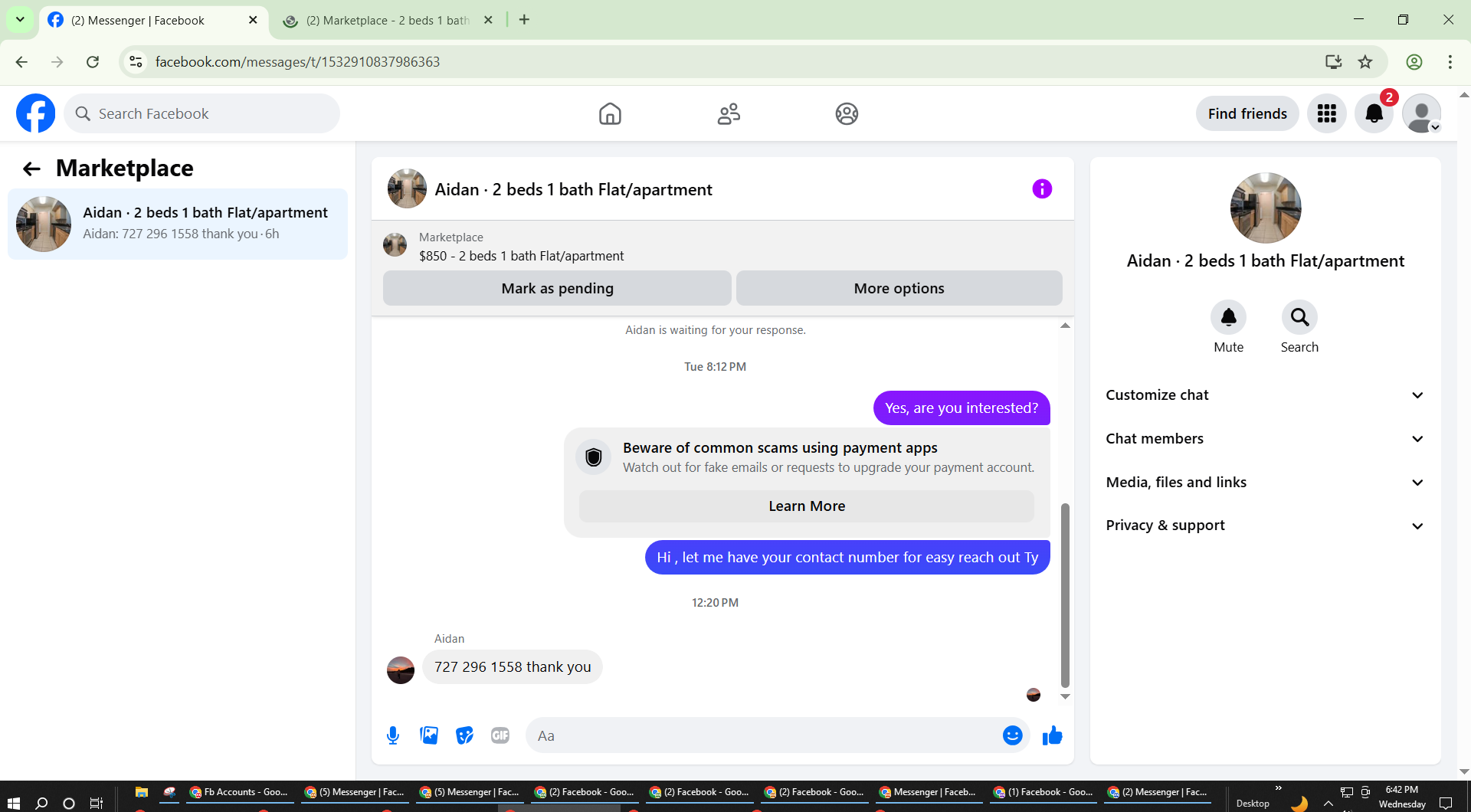This screenshot has width=1471, height=812.
Task: Open the Facebook menu grid icon
Action: [1327, 113]
